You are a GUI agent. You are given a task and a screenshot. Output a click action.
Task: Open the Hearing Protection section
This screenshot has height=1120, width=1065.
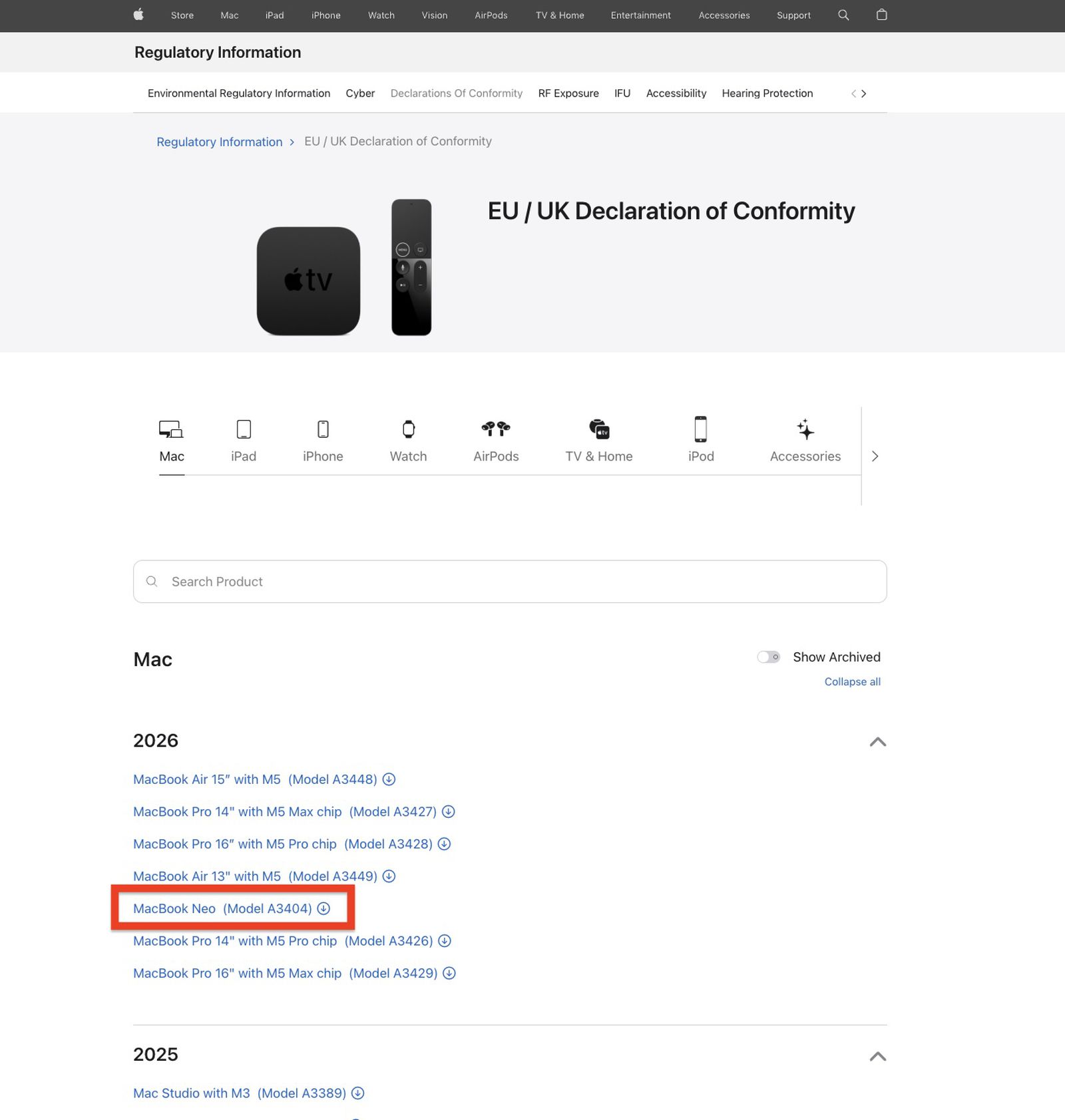point(767,93)
